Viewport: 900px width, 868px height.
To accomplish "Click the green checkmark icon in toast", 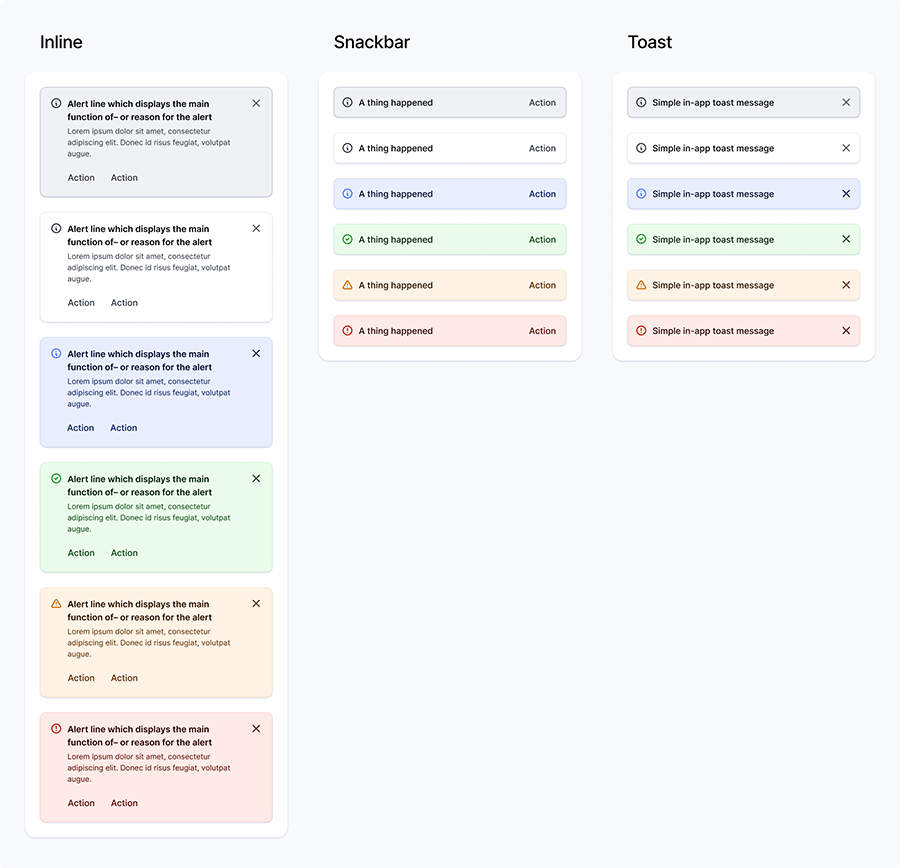I will (641, 239).
